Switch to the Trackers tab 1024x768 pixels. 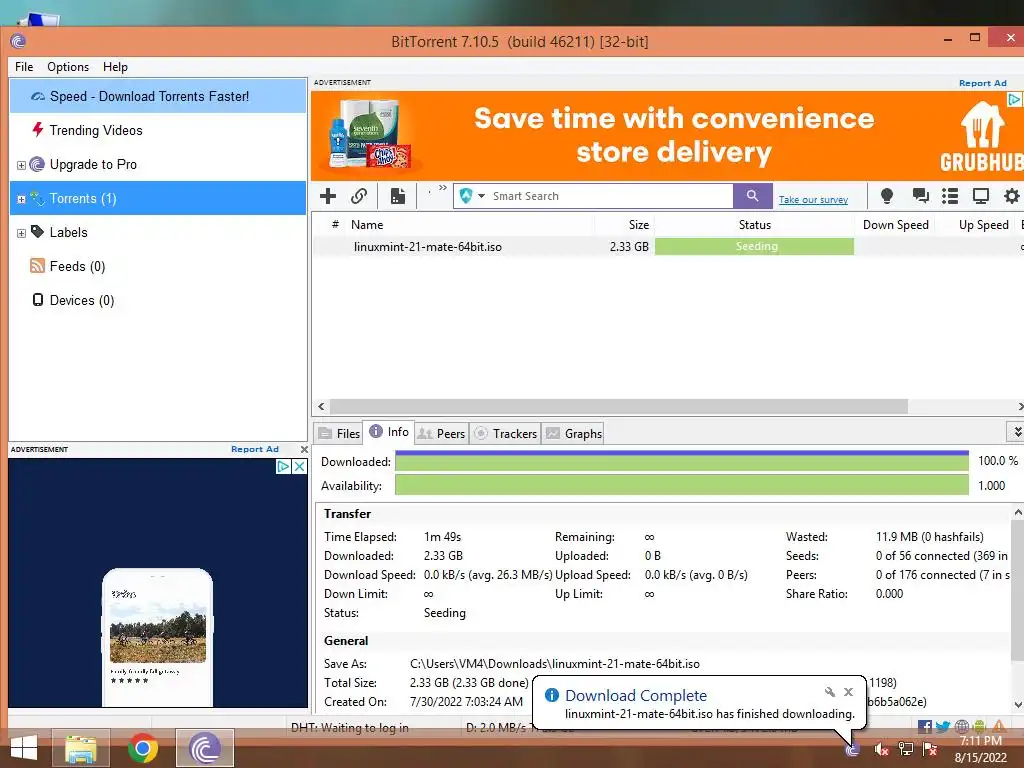505,434
